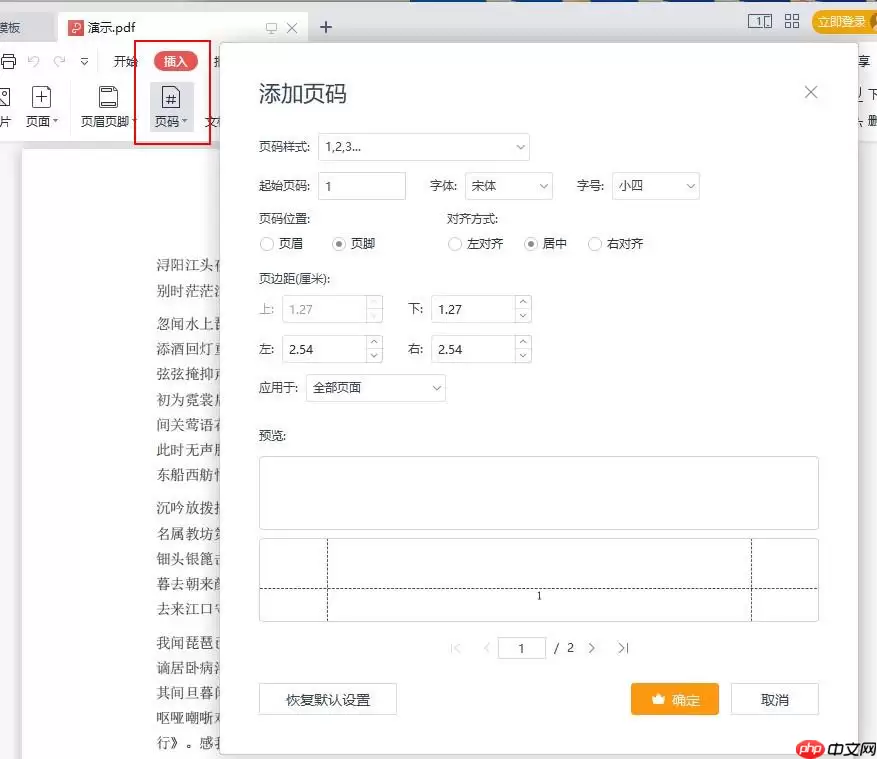Switch to the 开始 ribbon tab

tap(125, 60)
